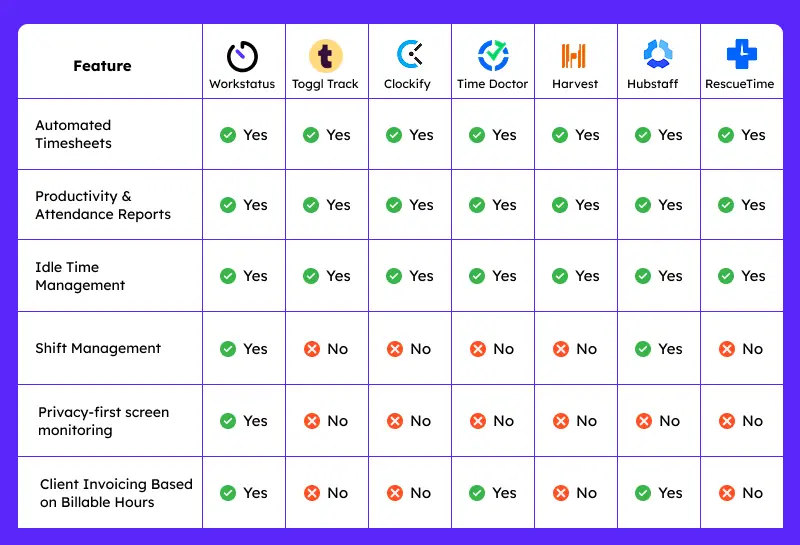The image size is (800, 545).
Task: Click the Time Doctor logo icon
Action: point(493,55)
